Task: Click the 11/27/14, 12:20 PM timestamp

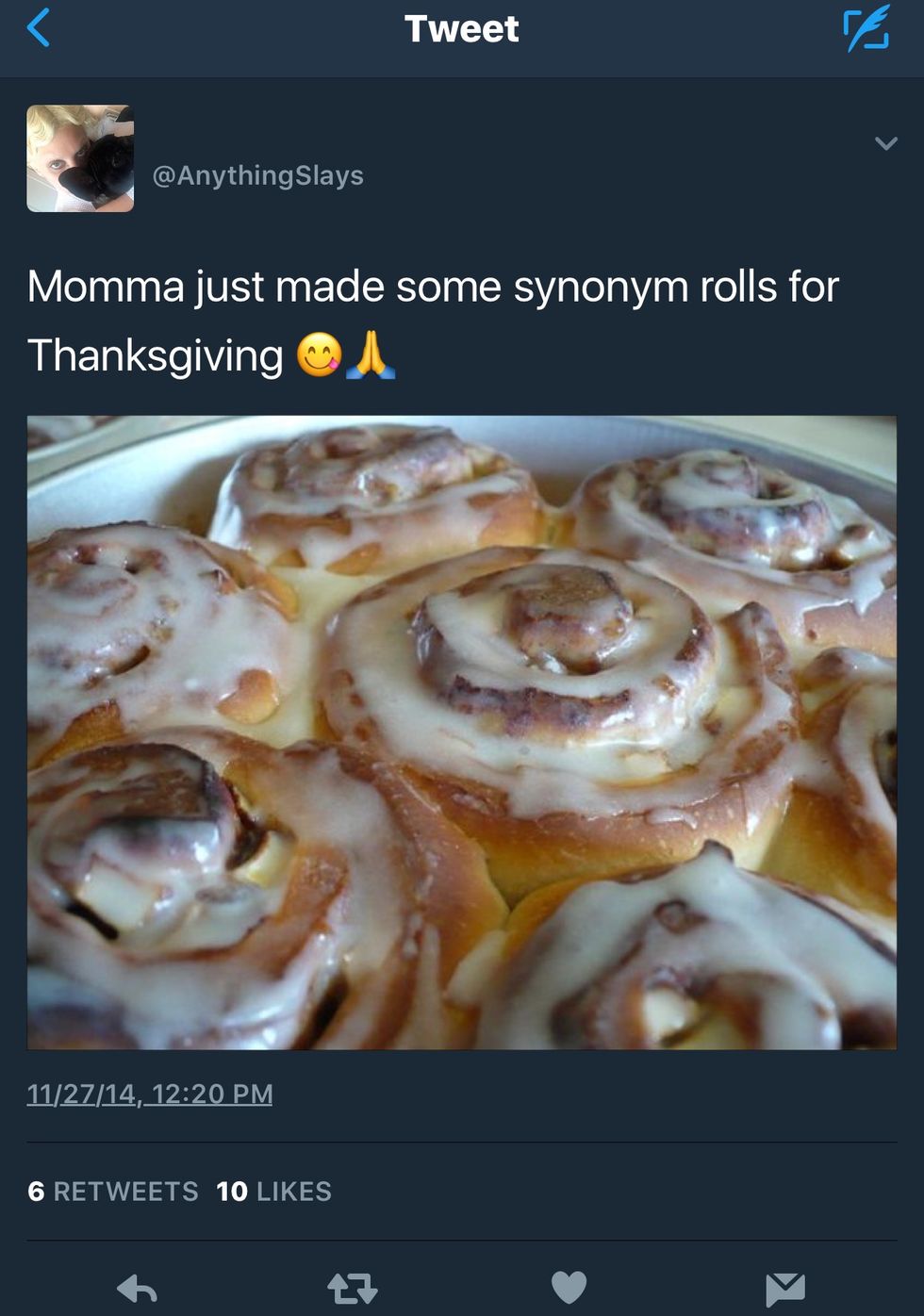Action: click(150, 1094)
